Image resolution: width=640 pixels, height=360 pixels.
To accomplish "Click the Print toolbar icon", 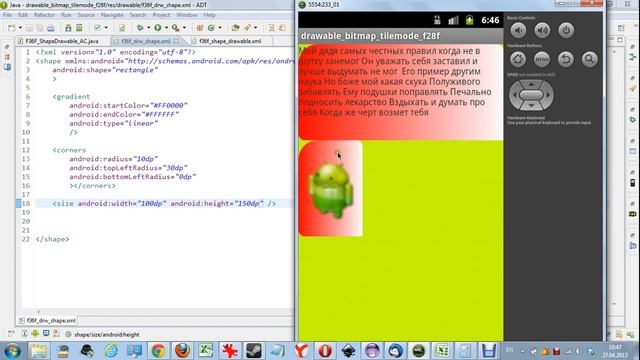I will click(51, 28).
